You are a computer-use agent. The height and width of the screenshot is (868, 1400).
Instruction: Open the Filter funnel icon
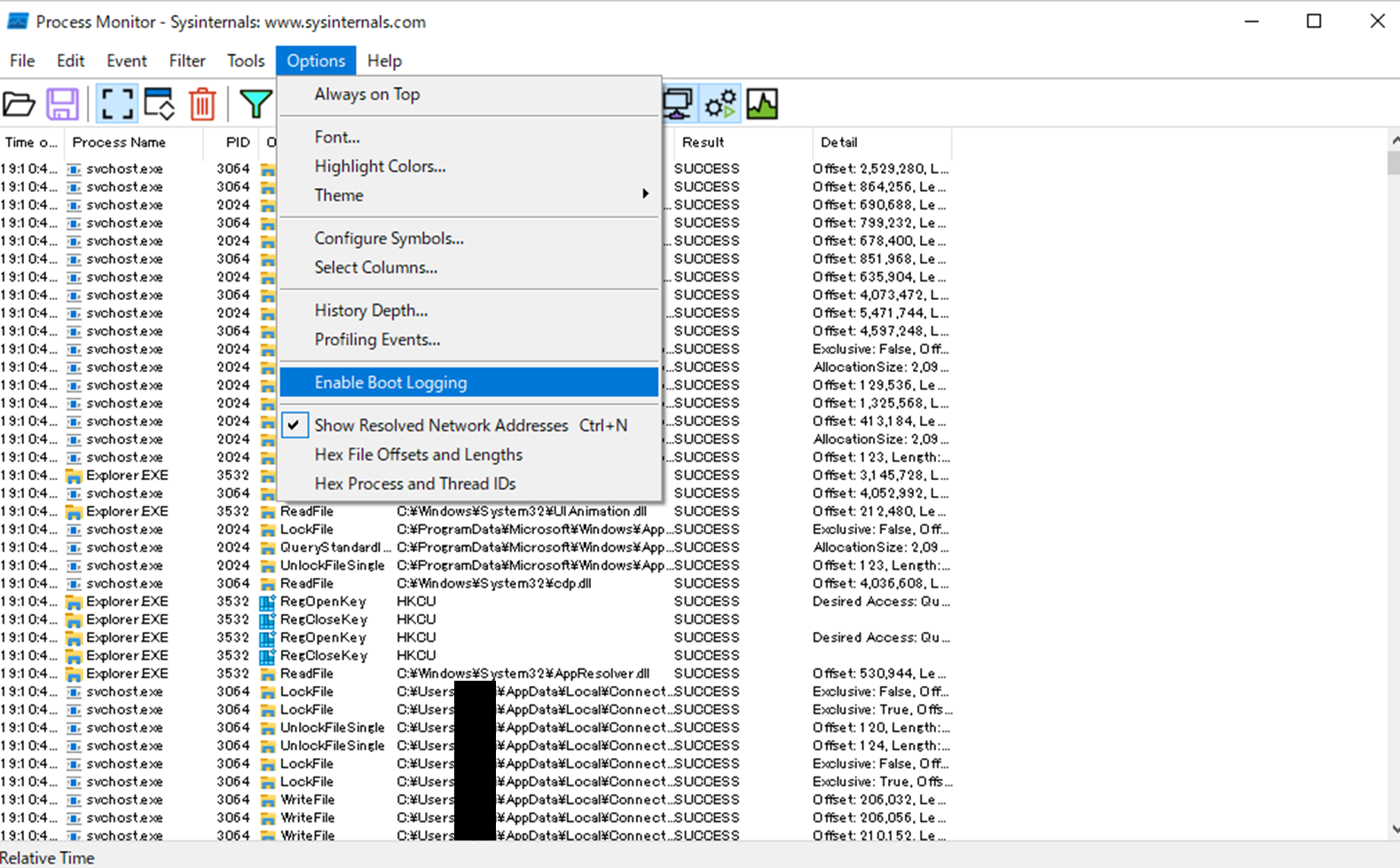[256, 105]
